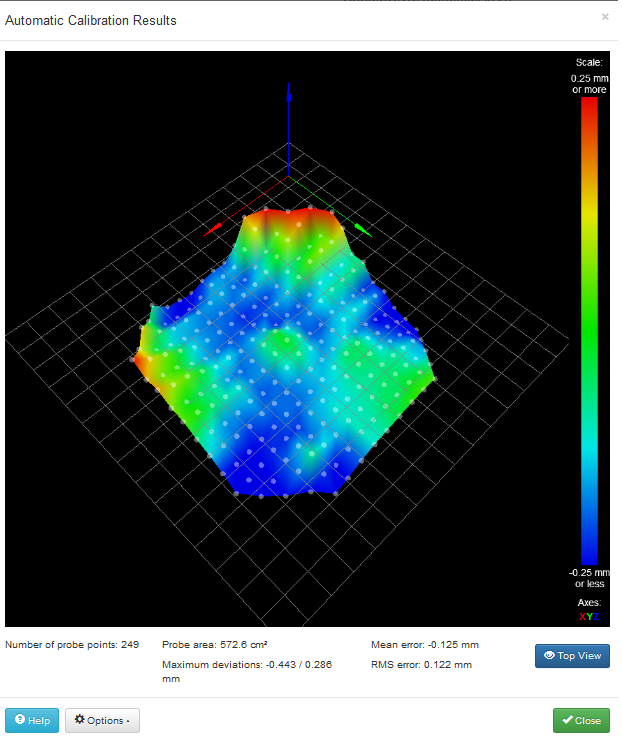Click the red X axis arrowhead
Image resolution: width=622 pixels, height=741 pixels.
coord(211,231)
